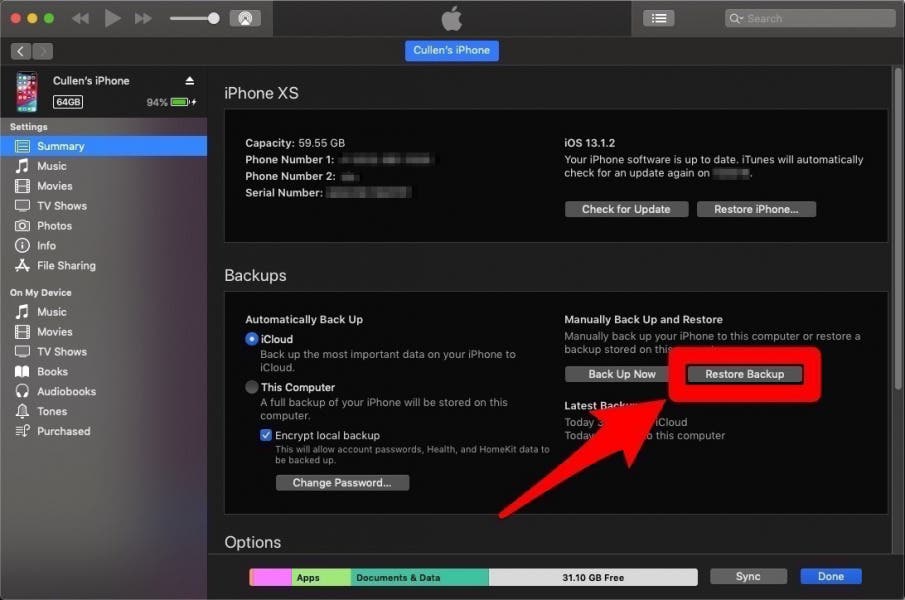Open the AirPlay output icon
The height and width of the screenshot is (600, 905).
pyautogui.click(x=245, y=18)
